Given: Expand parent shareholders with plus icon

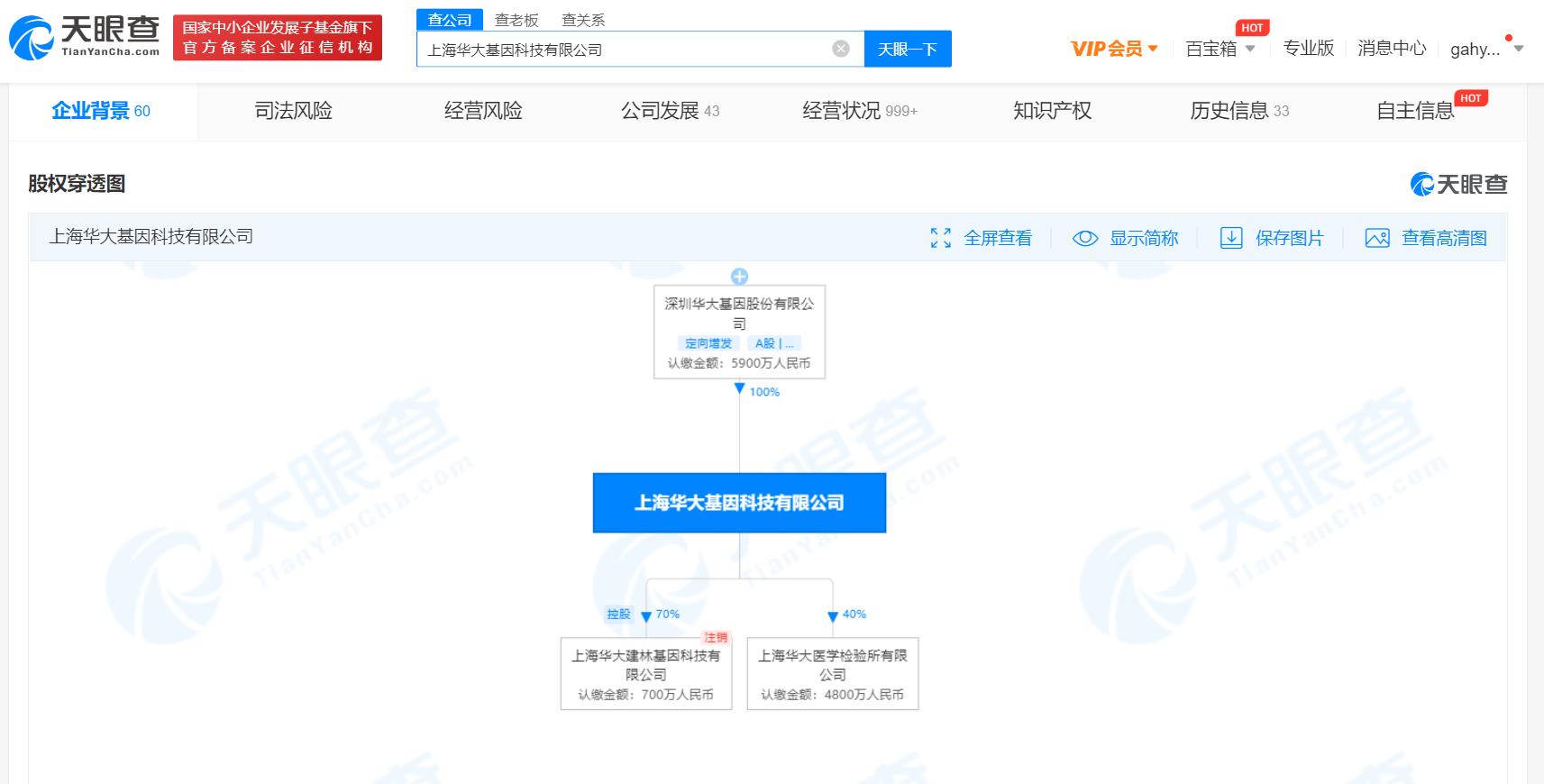Looking at the screenshot, I should [739, 276].
